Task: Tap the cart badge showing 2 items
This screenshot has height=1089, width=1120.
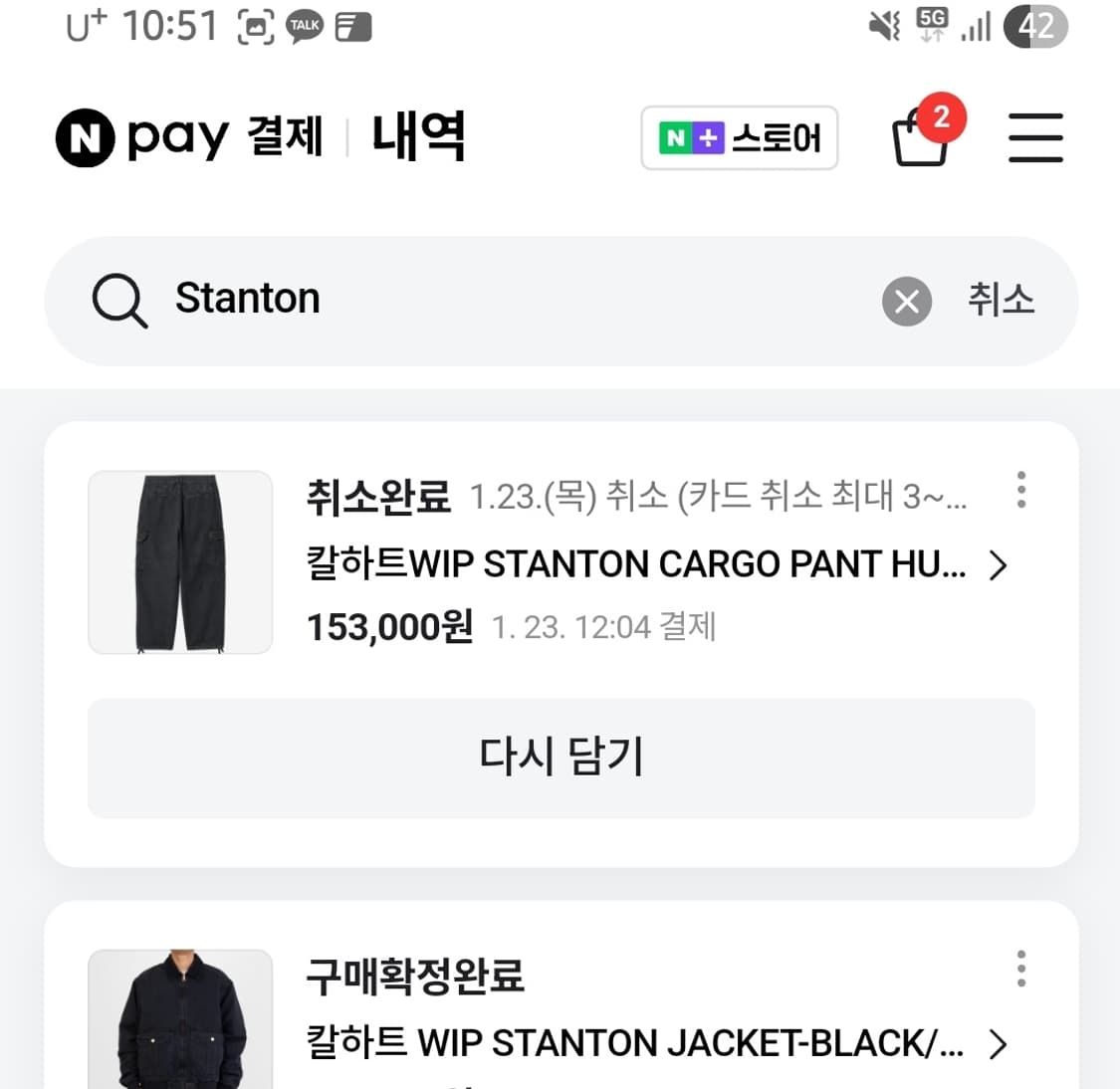Action: click(x=941, y=117)
